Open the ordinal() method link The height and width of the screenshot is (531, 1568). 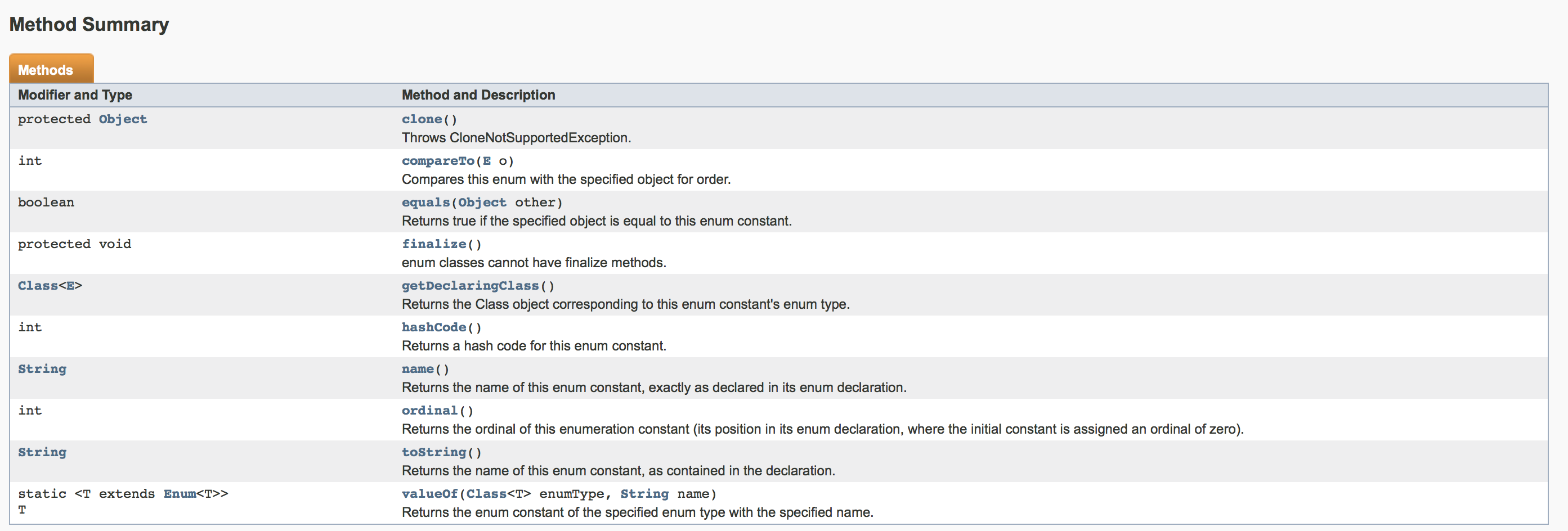click(430, 411)
